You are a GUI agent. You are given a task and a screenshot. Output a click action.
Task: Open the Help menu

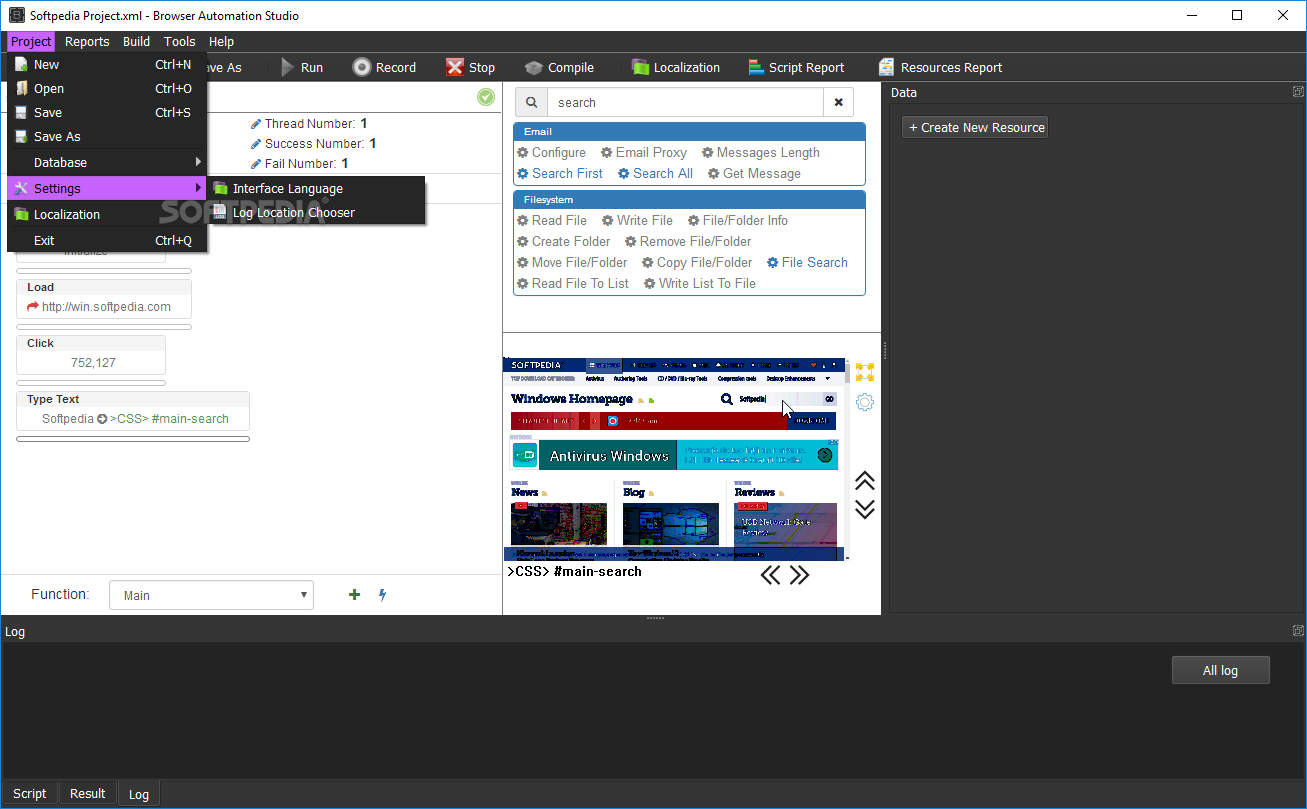[222, 42]
